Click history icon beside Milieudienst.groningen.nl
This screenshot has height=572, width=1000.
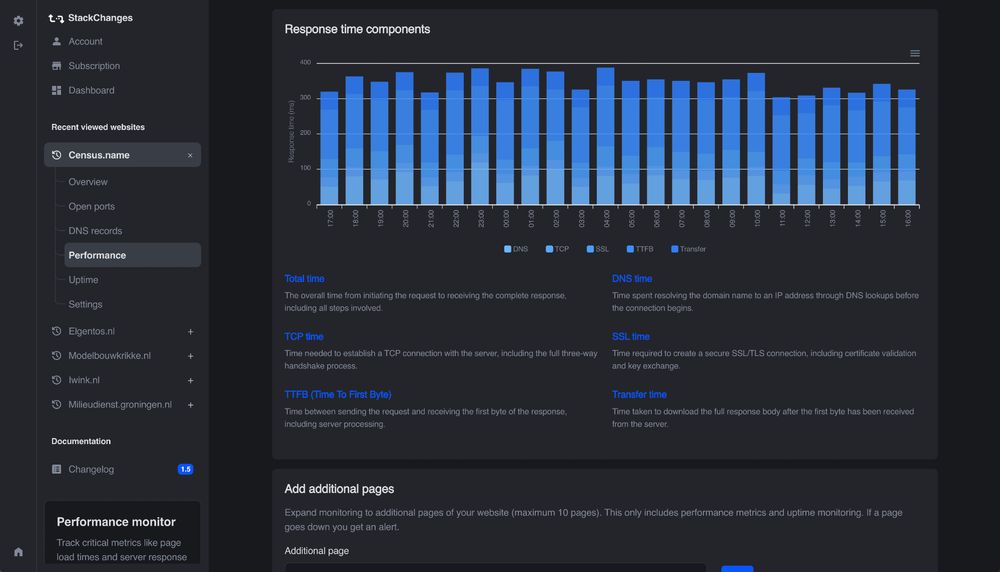[x=56, y=404]
